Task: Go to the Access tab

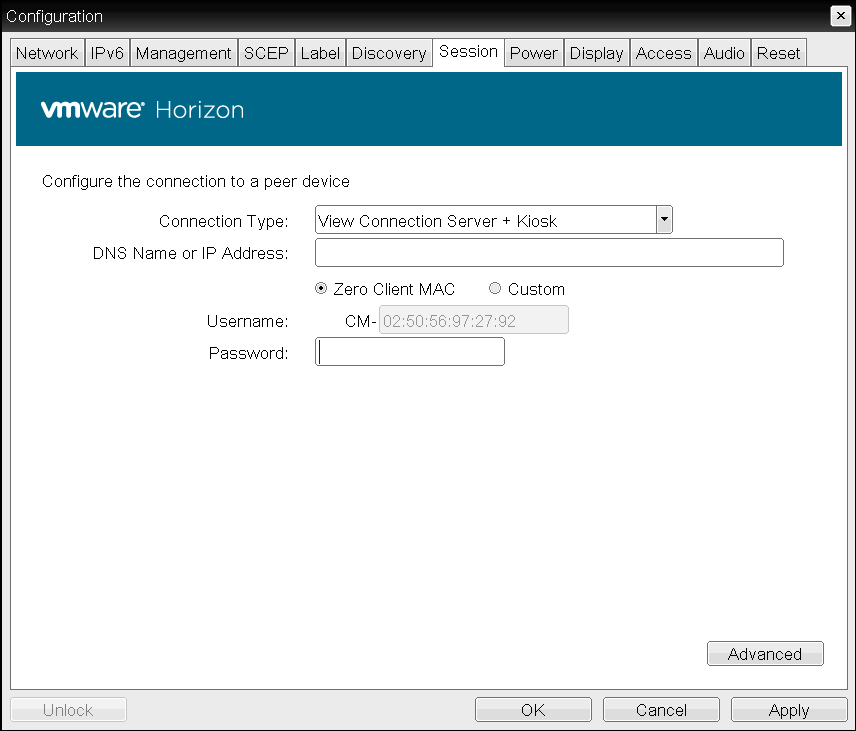Action: click(x=663, y=53)
